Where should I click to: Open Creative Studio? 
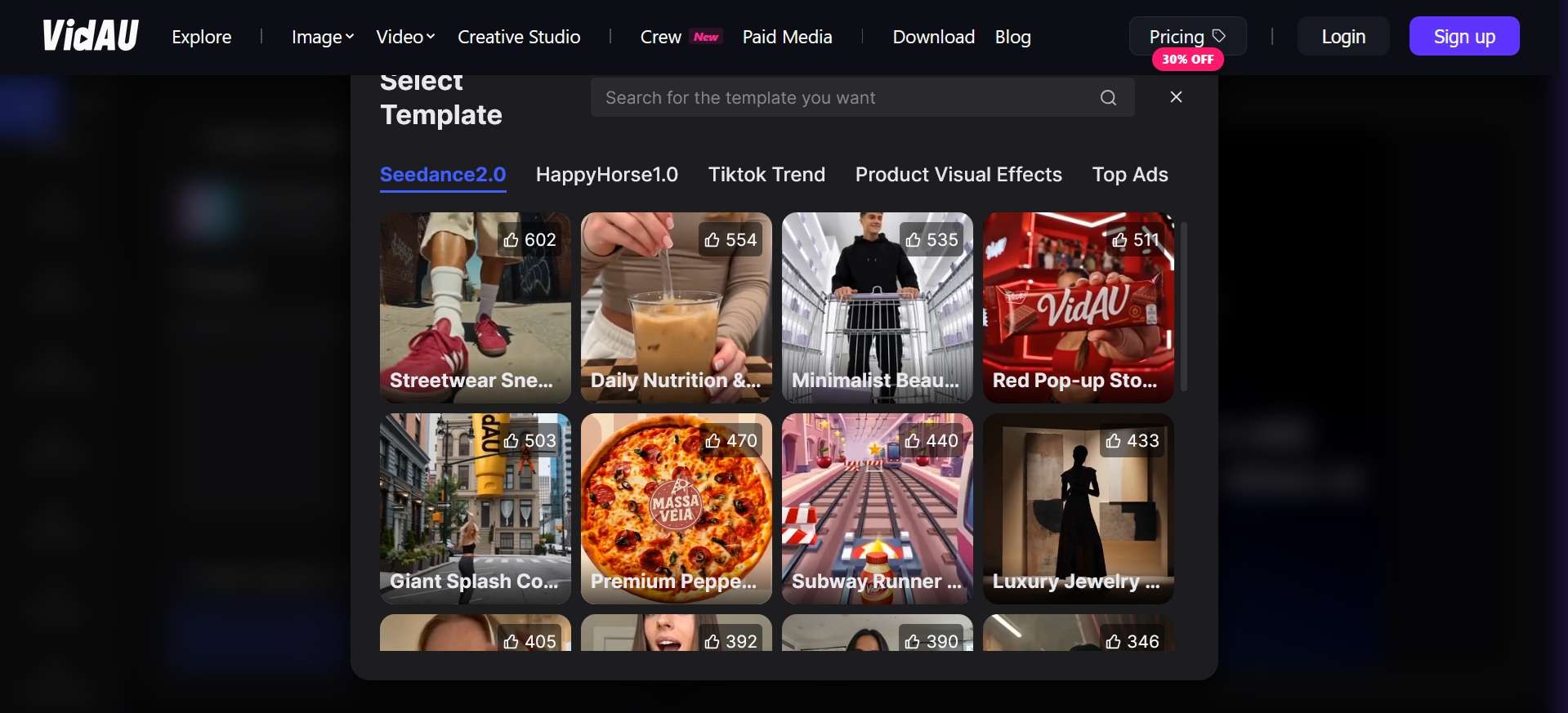[519, 37]
